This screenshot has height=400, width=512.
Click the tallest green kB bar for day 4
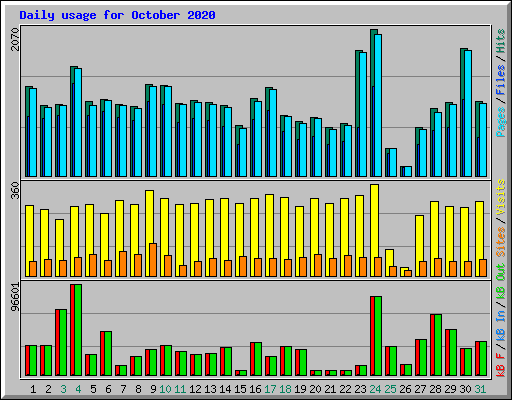(78, 330)
